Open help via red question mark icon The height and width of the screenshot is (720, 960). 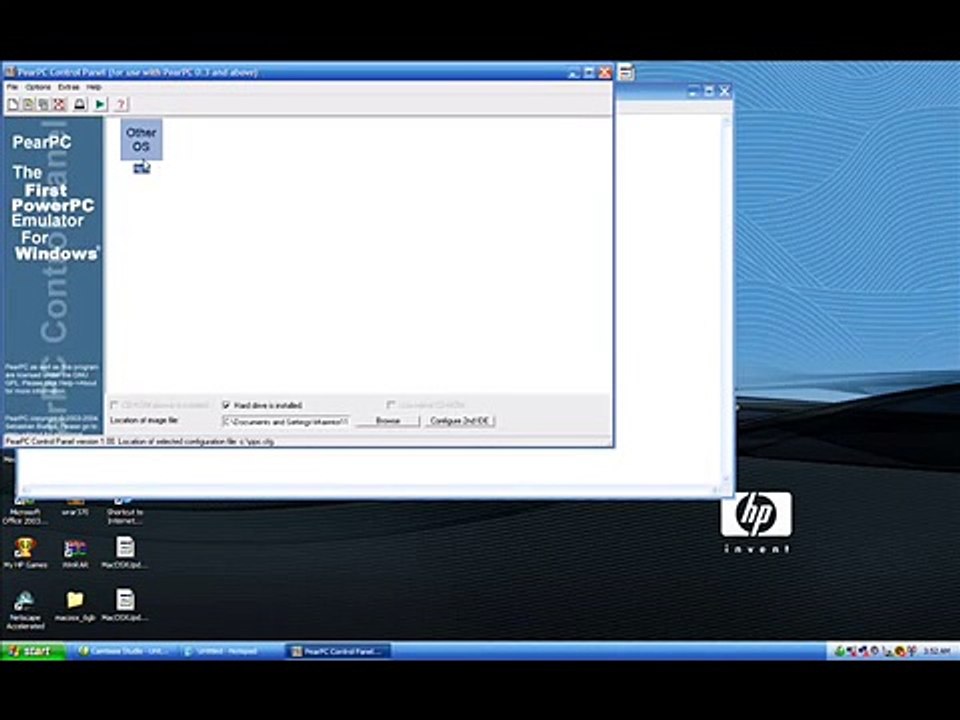point(121,105)
